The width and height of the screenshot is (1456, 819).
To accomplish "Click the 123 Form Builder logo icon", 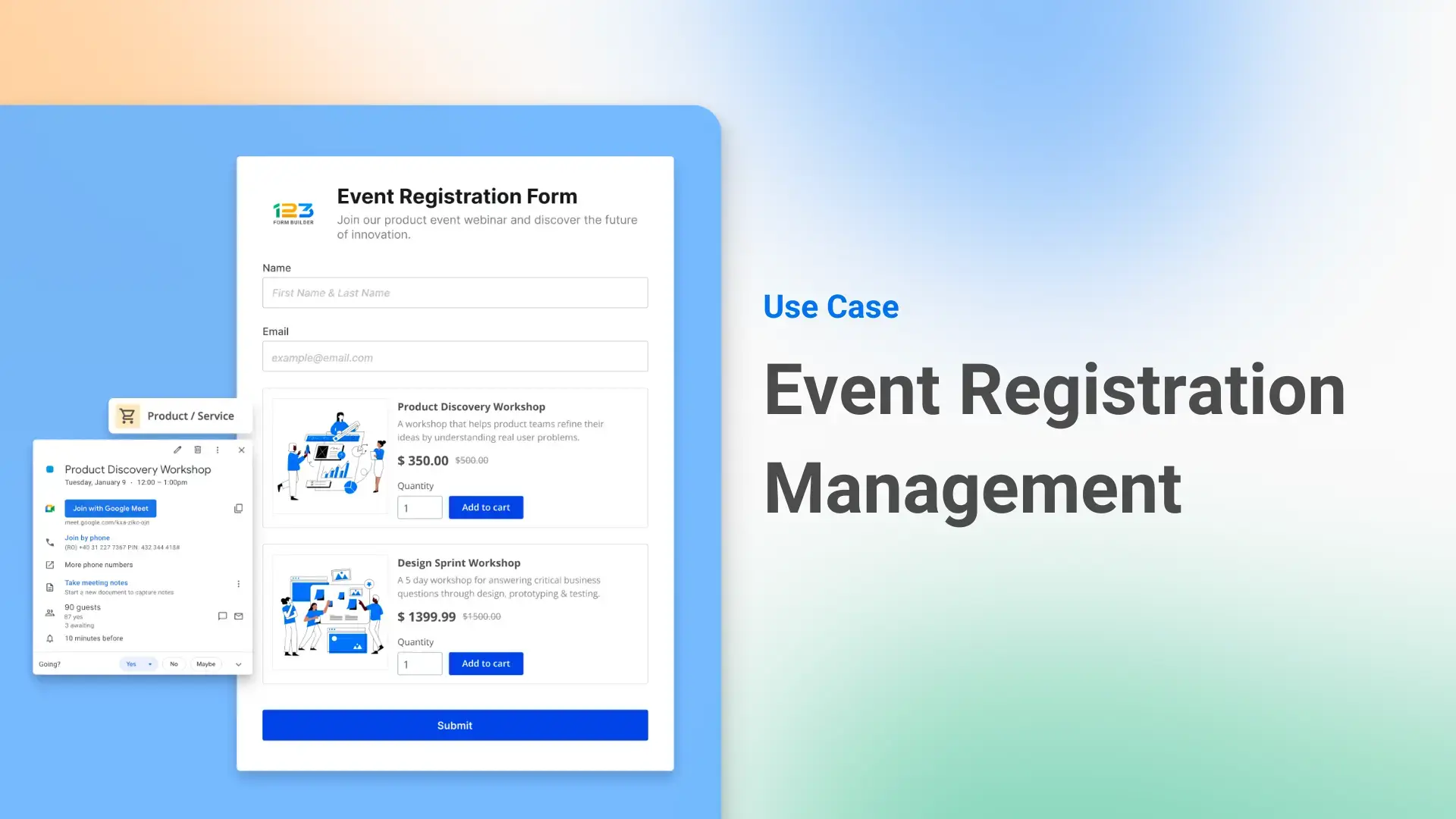I will point(293,213).
